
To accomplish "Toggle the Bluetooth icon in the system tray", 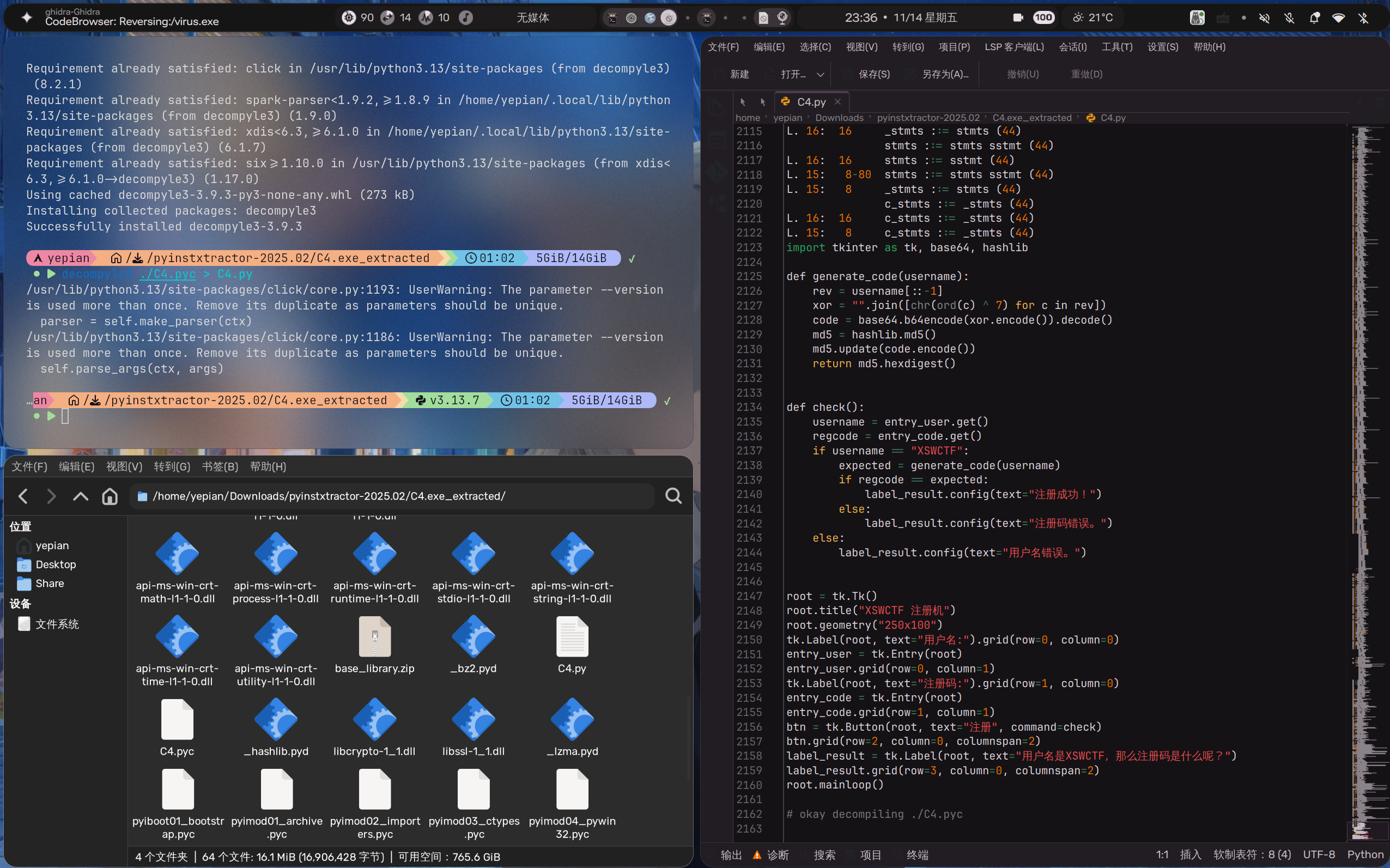I will 1364,18.
